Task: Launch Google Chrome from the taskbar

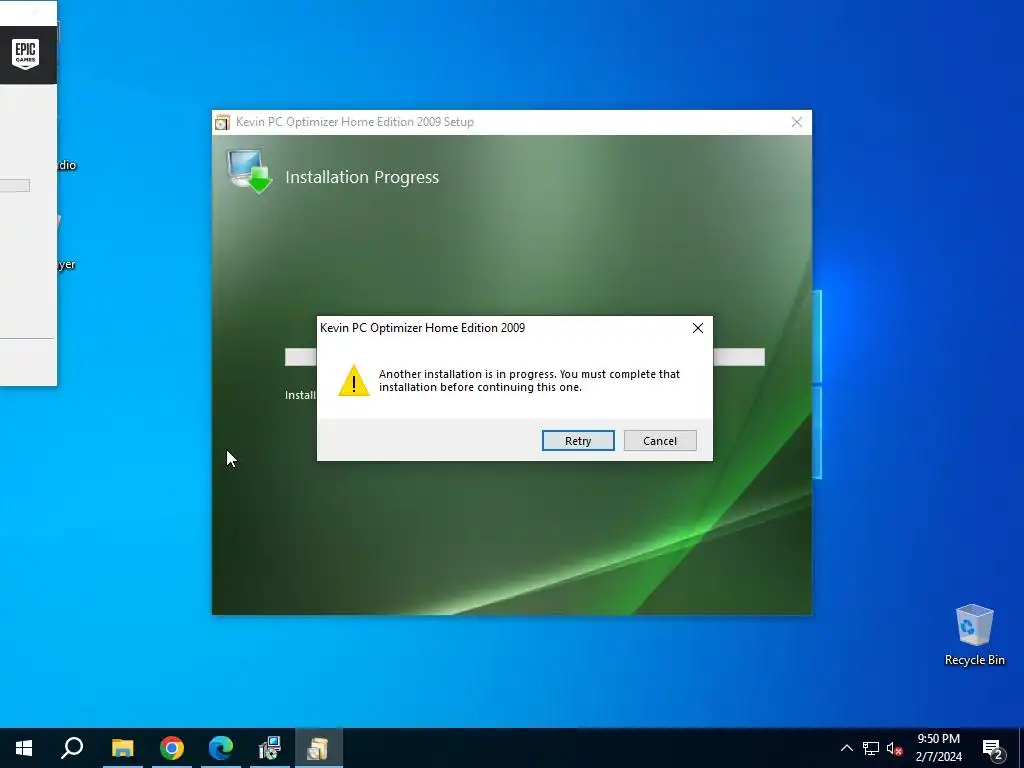Action: point(172,748)
